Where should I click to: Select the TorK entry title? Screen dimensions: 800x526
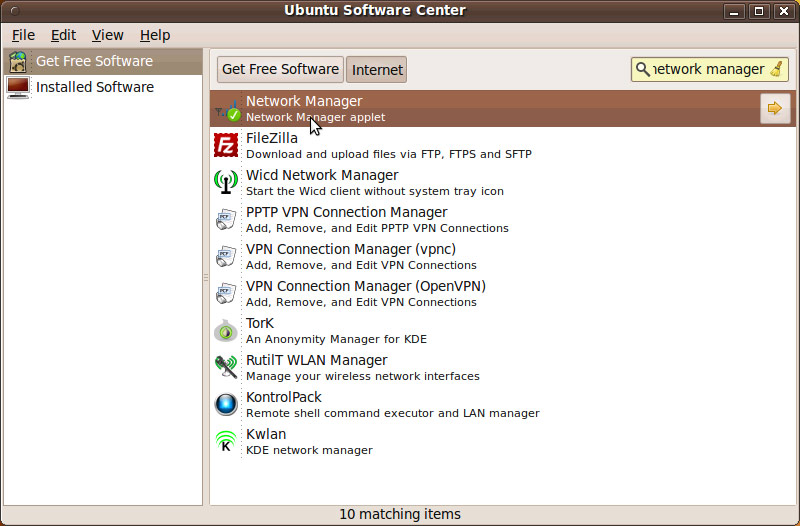260,323
